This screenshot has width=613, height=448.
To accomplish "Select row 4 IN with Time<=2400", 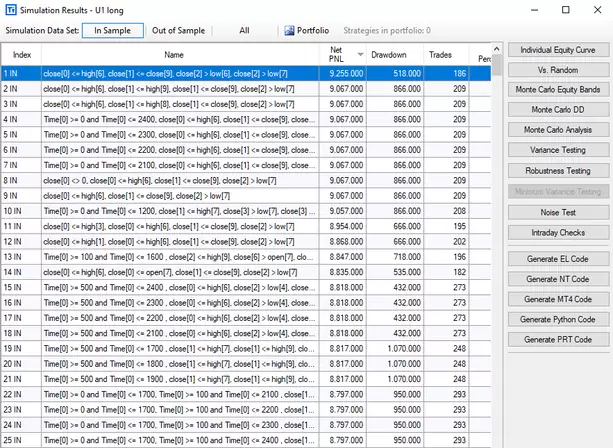I will click(x=246, y=119).
